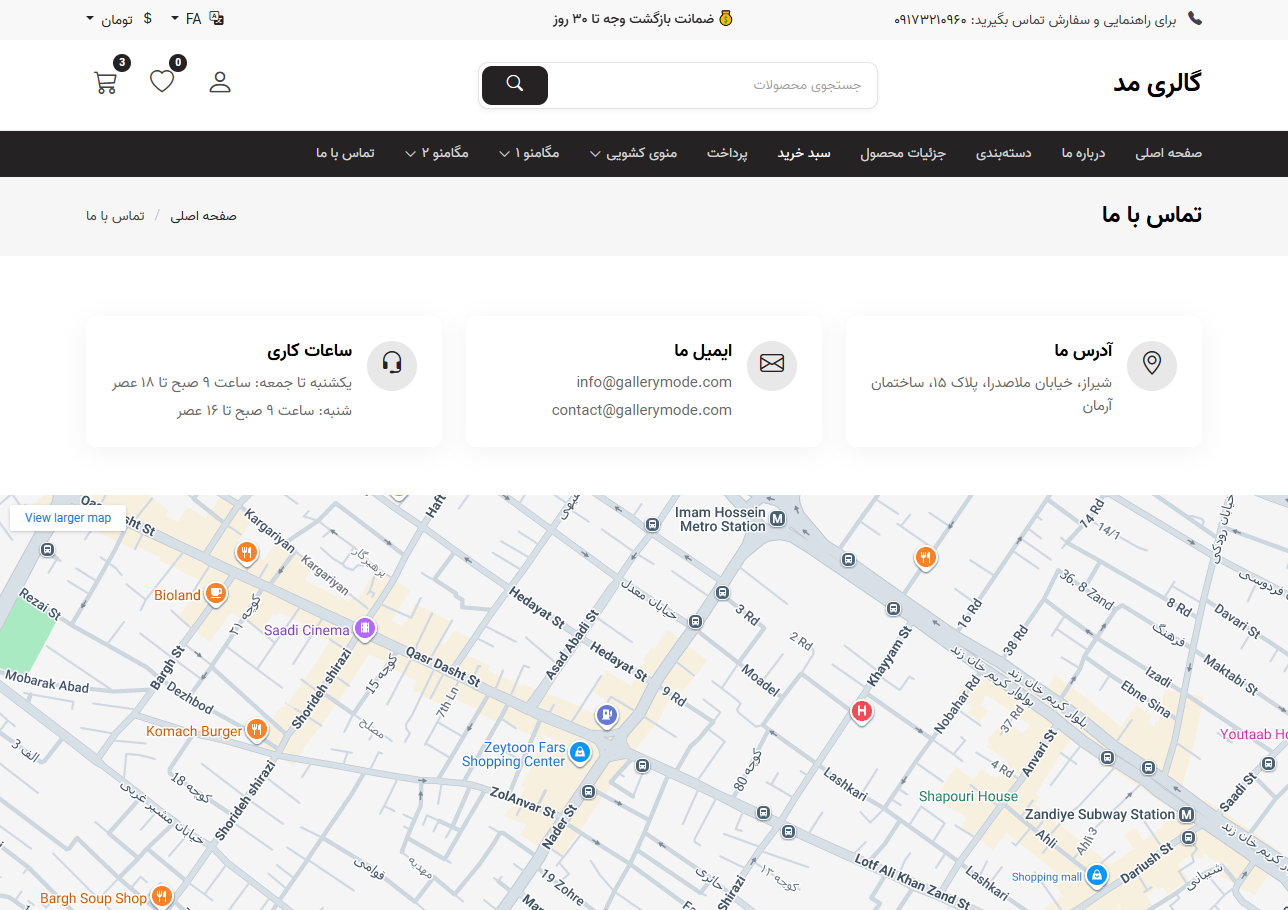Click the phone icon next to the support number
This screenshot has width=1288, height=910.
click(1194, 17)
